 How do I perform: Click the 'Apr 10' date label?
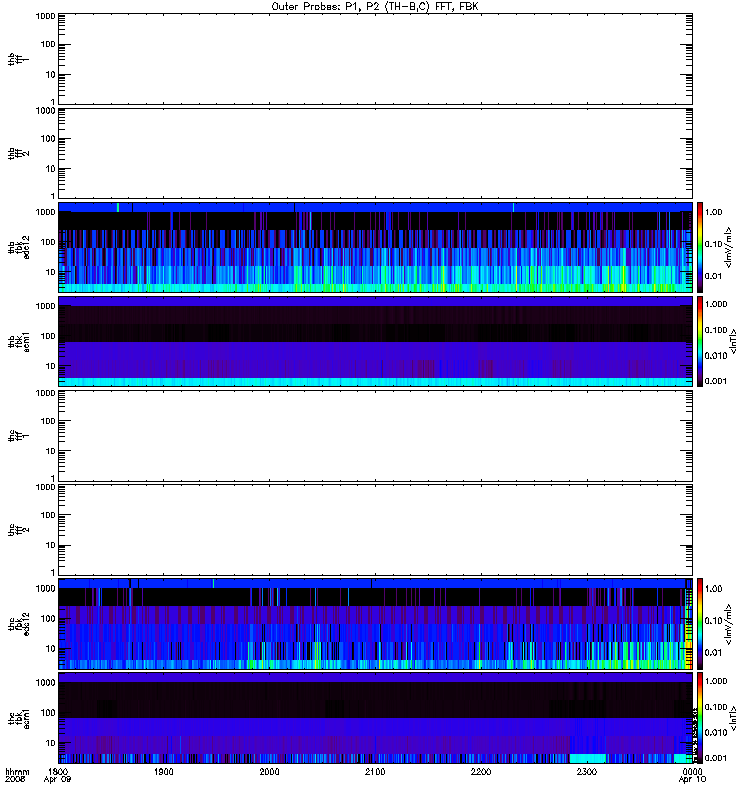692,780
